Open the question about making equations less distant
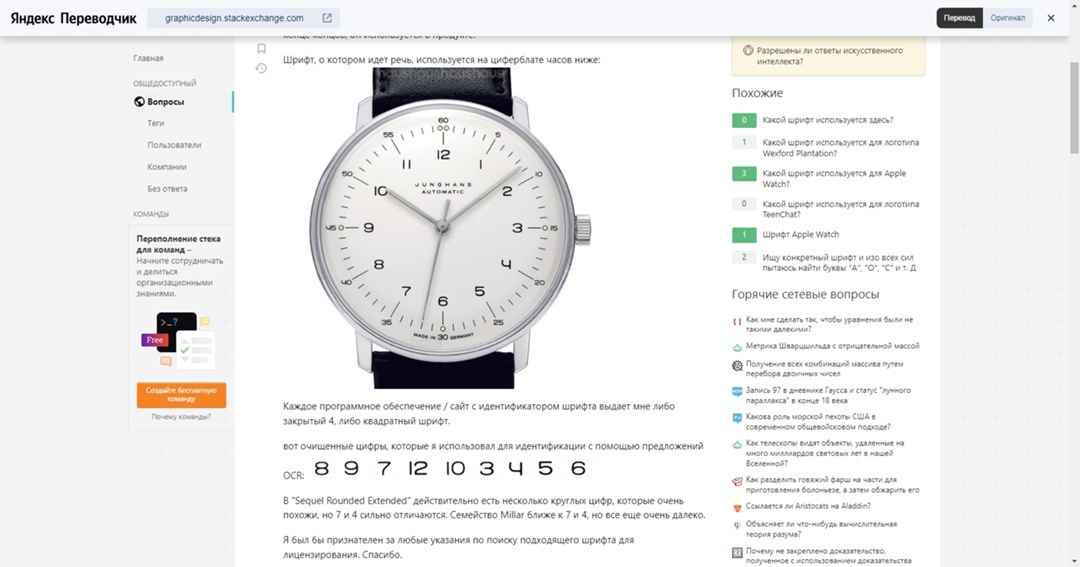This screenshot has height=567, width=1080. (x=829, y=324)
